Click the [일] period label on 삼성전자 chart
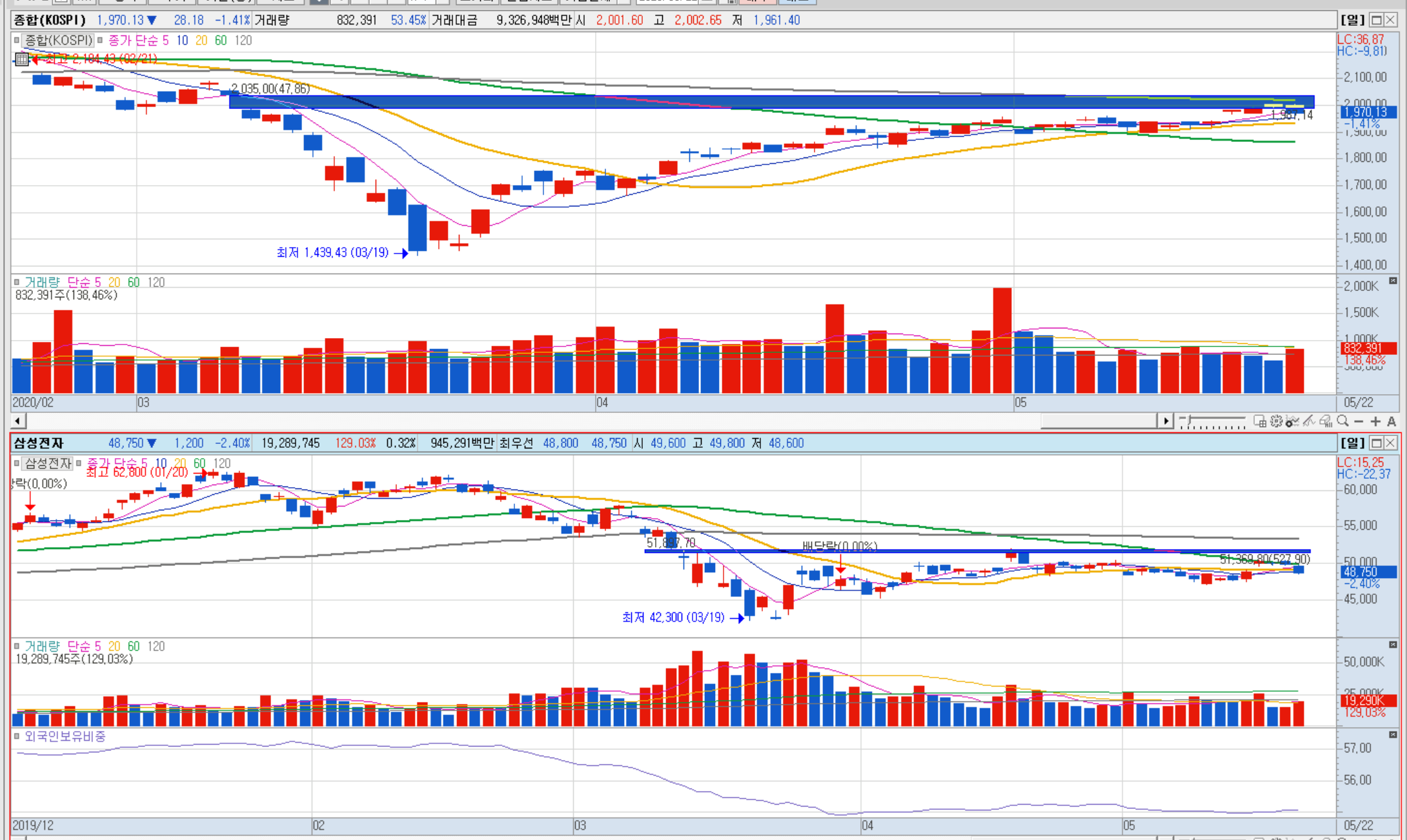The width and height of the screenshot is (1407, 840). pyautogui.click(x=1352, y=443)
